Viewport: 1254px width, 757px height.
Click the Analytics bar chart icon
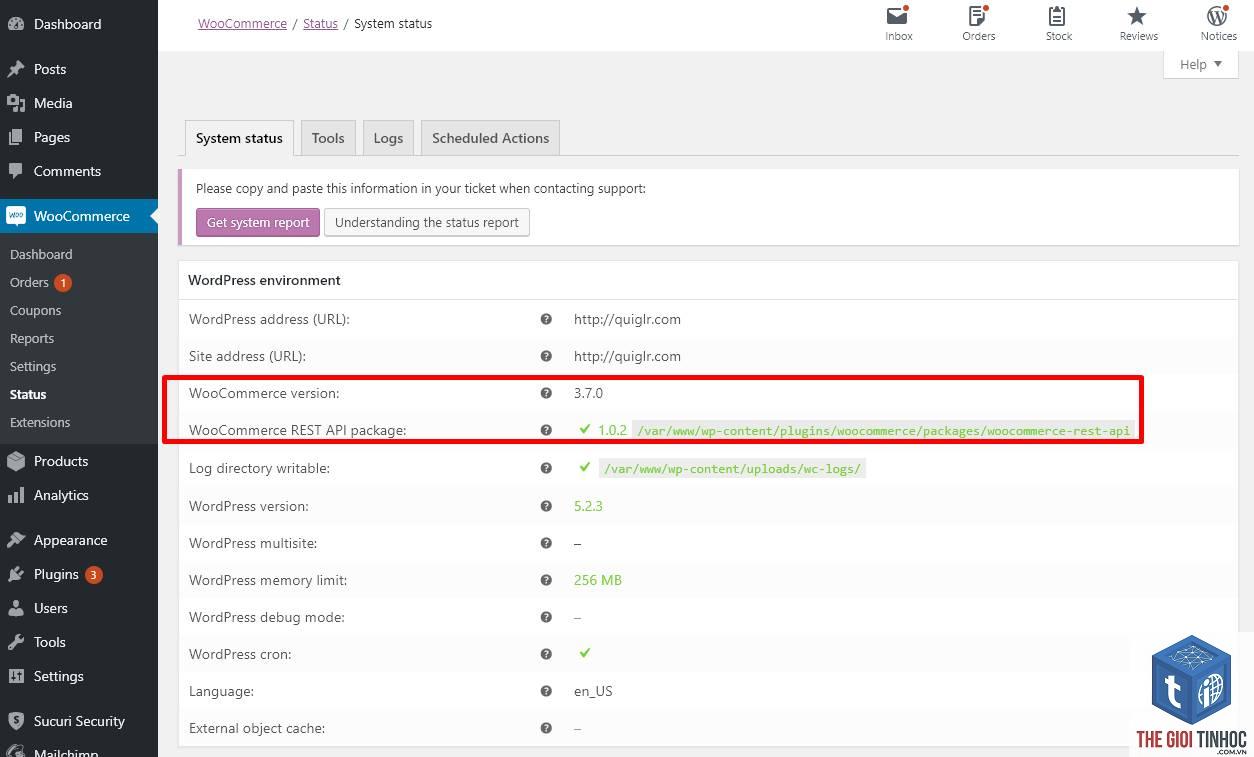15,495
